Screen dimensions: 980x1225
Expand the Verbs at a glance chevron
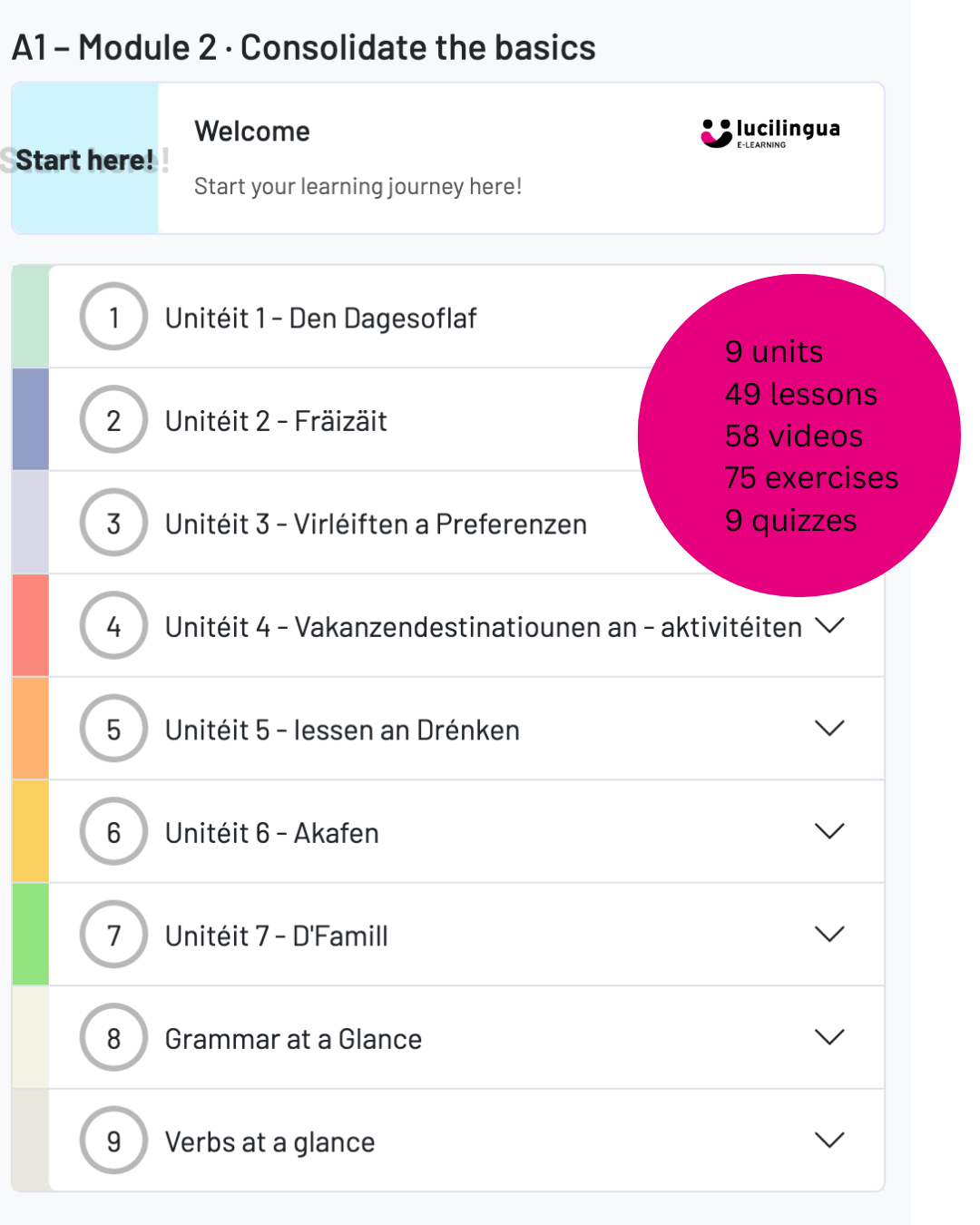(829, 1140)
